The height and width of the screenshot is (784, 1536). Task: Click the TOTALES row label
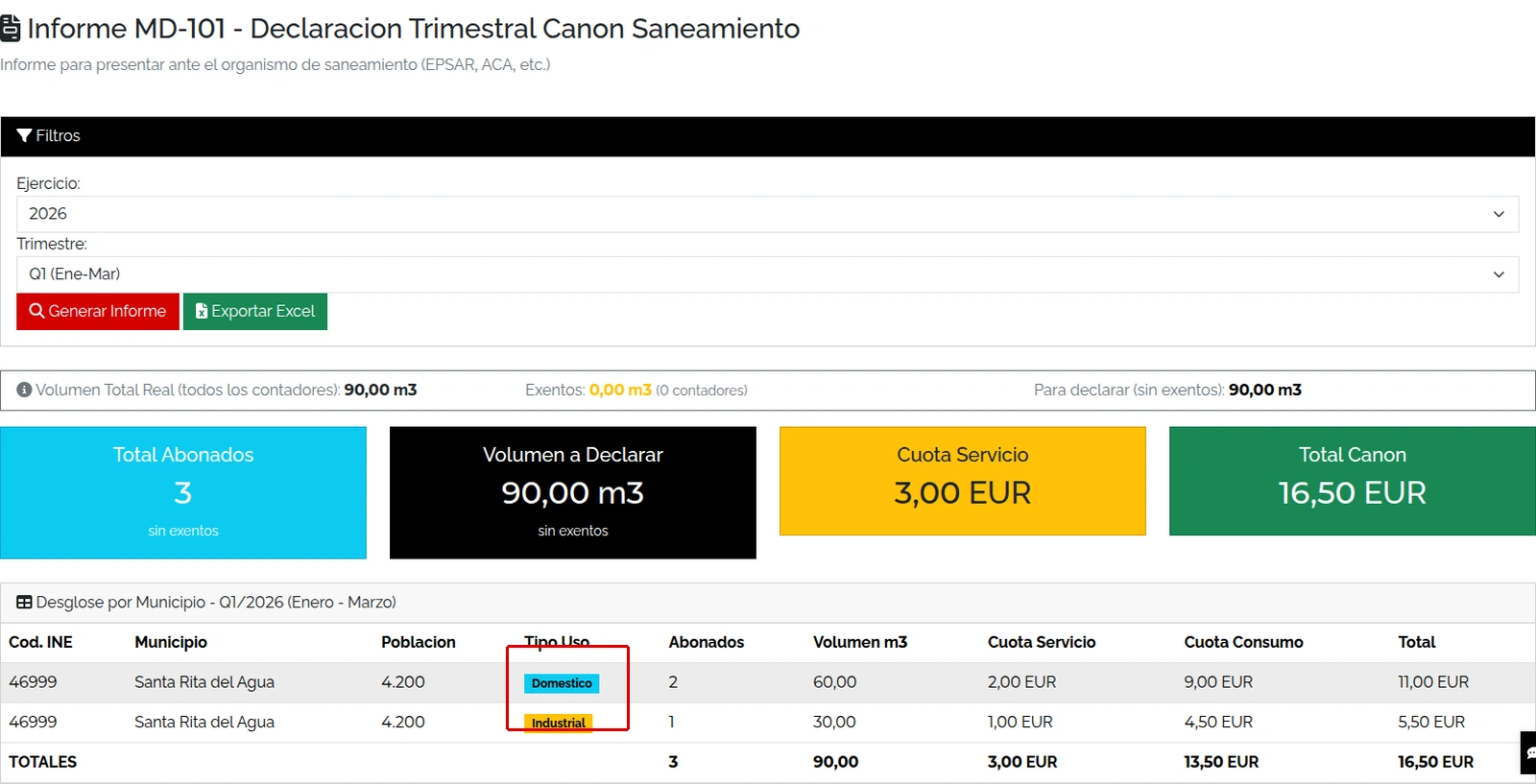43,762
